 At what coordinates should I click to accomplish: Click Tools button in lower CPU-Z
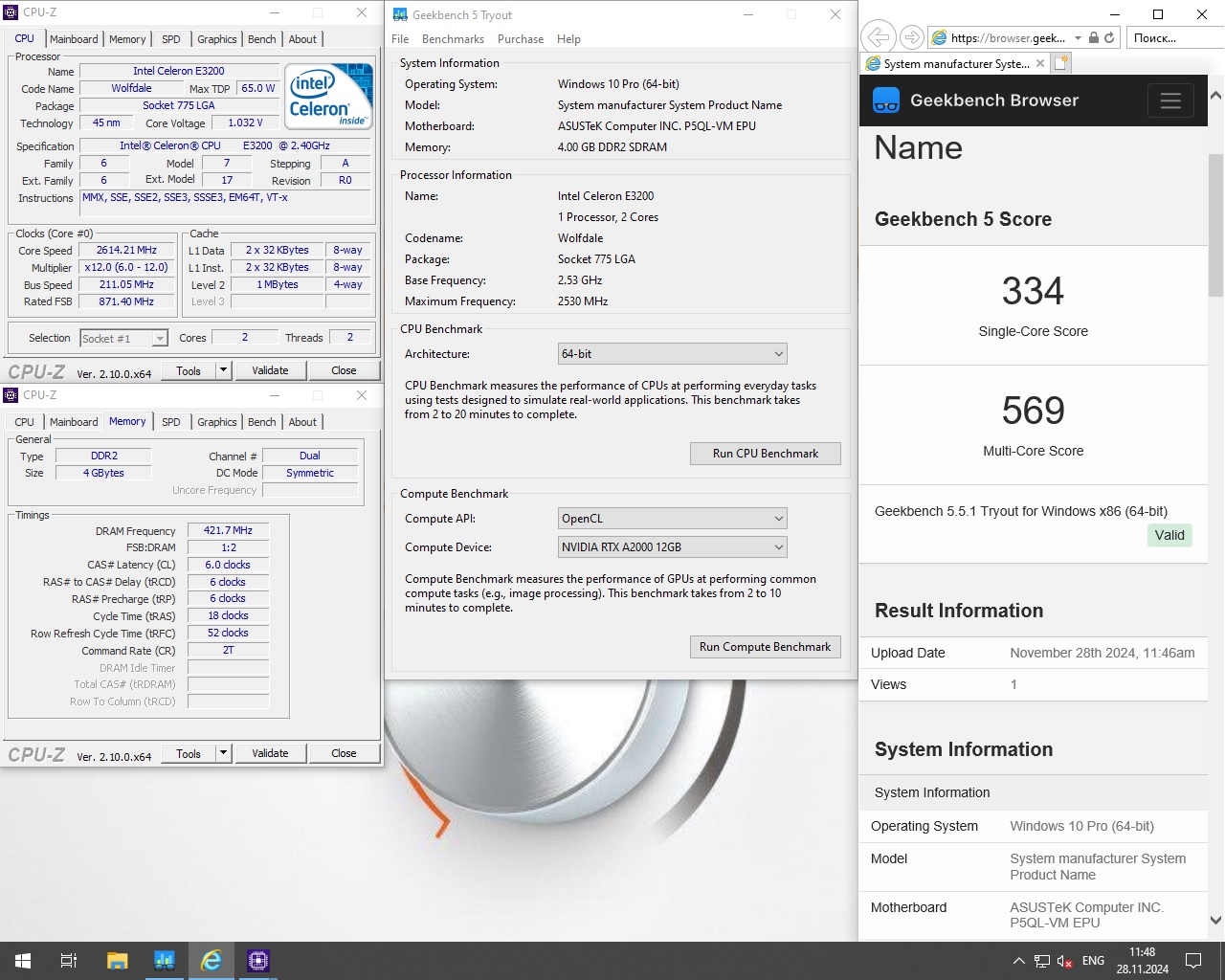pyautogui.click(x=189, y=753)
